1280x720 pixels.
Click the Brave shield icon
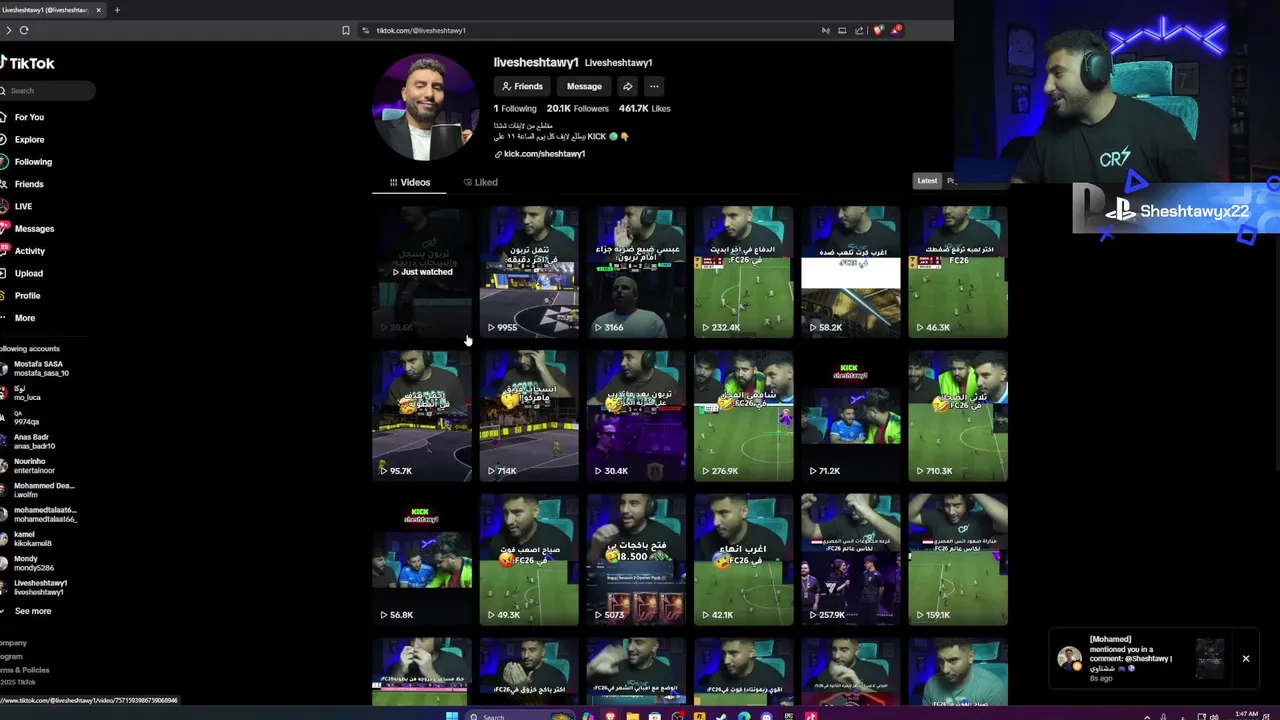878,30
